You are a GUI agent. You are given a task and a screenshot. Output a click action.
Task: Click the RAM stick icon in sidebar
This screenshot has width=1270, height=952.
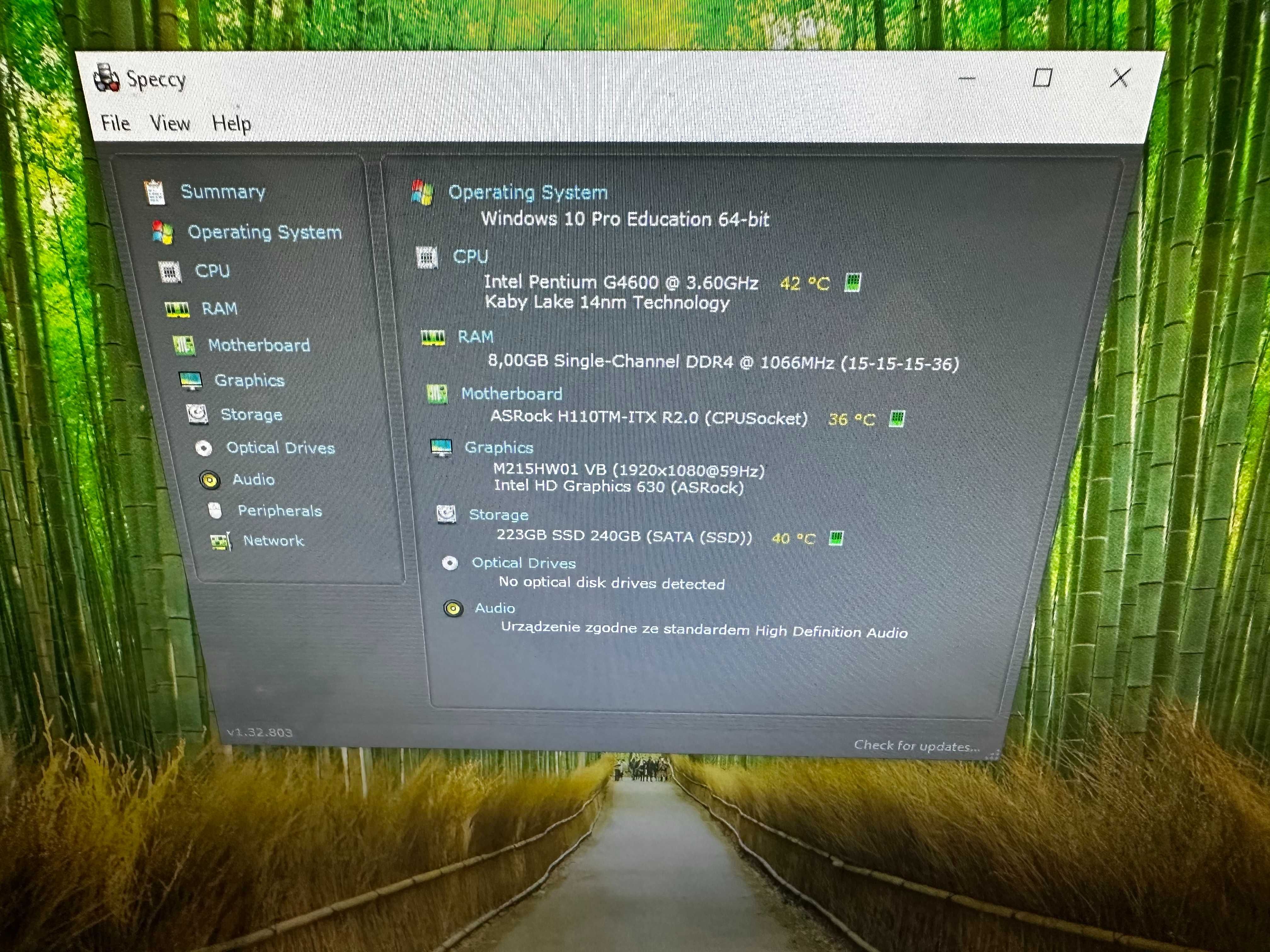177,310
